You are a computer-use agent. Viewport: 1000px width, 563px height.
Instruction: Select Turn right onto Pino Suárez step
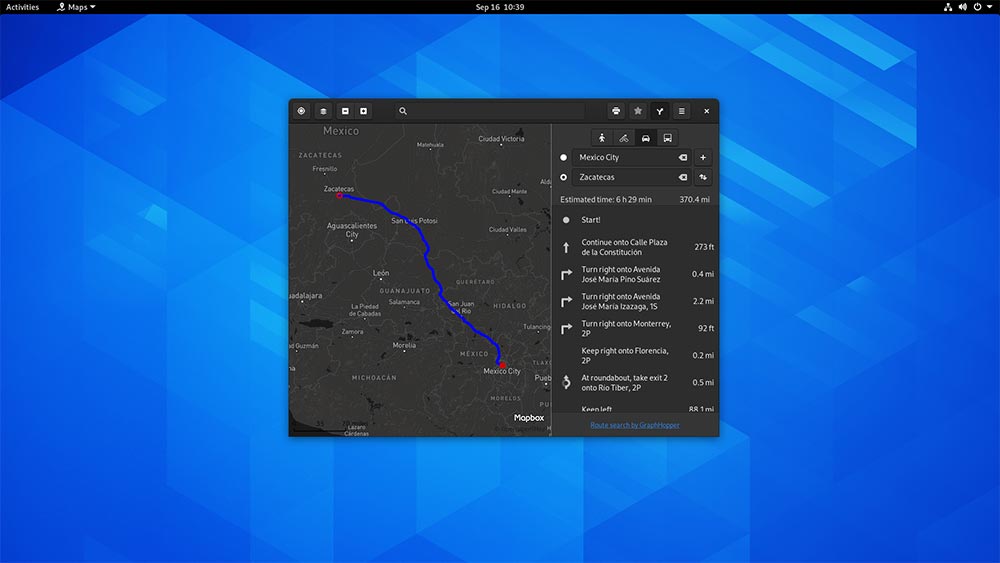click(636, 274)
